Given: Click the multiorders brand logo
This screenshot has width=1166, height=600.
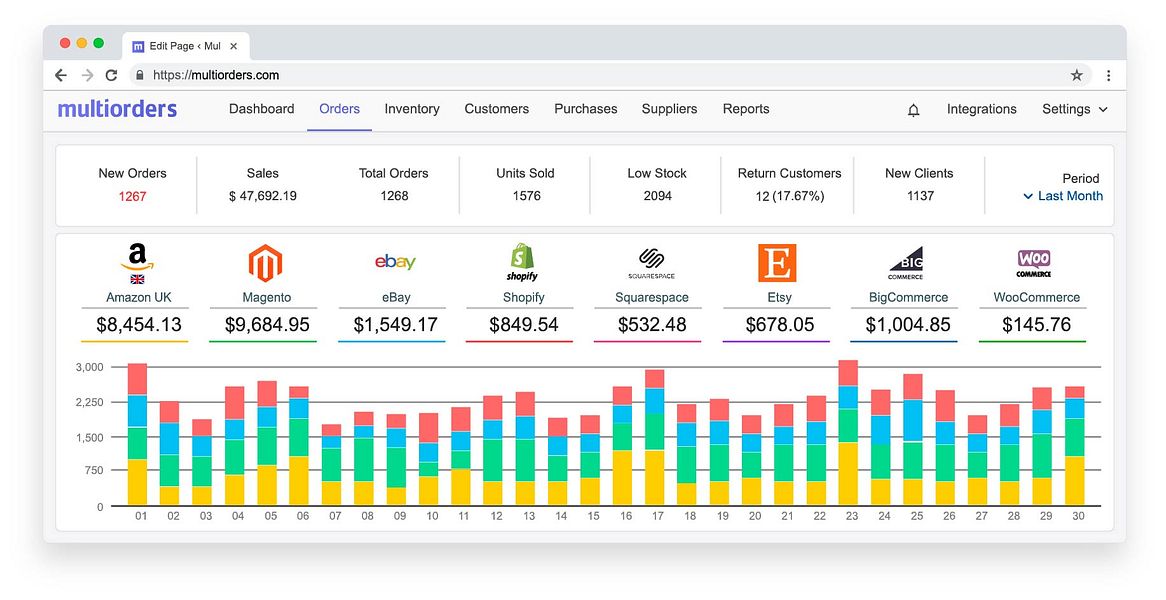Looking at the screenshot, I should click(x=117, y=109).
